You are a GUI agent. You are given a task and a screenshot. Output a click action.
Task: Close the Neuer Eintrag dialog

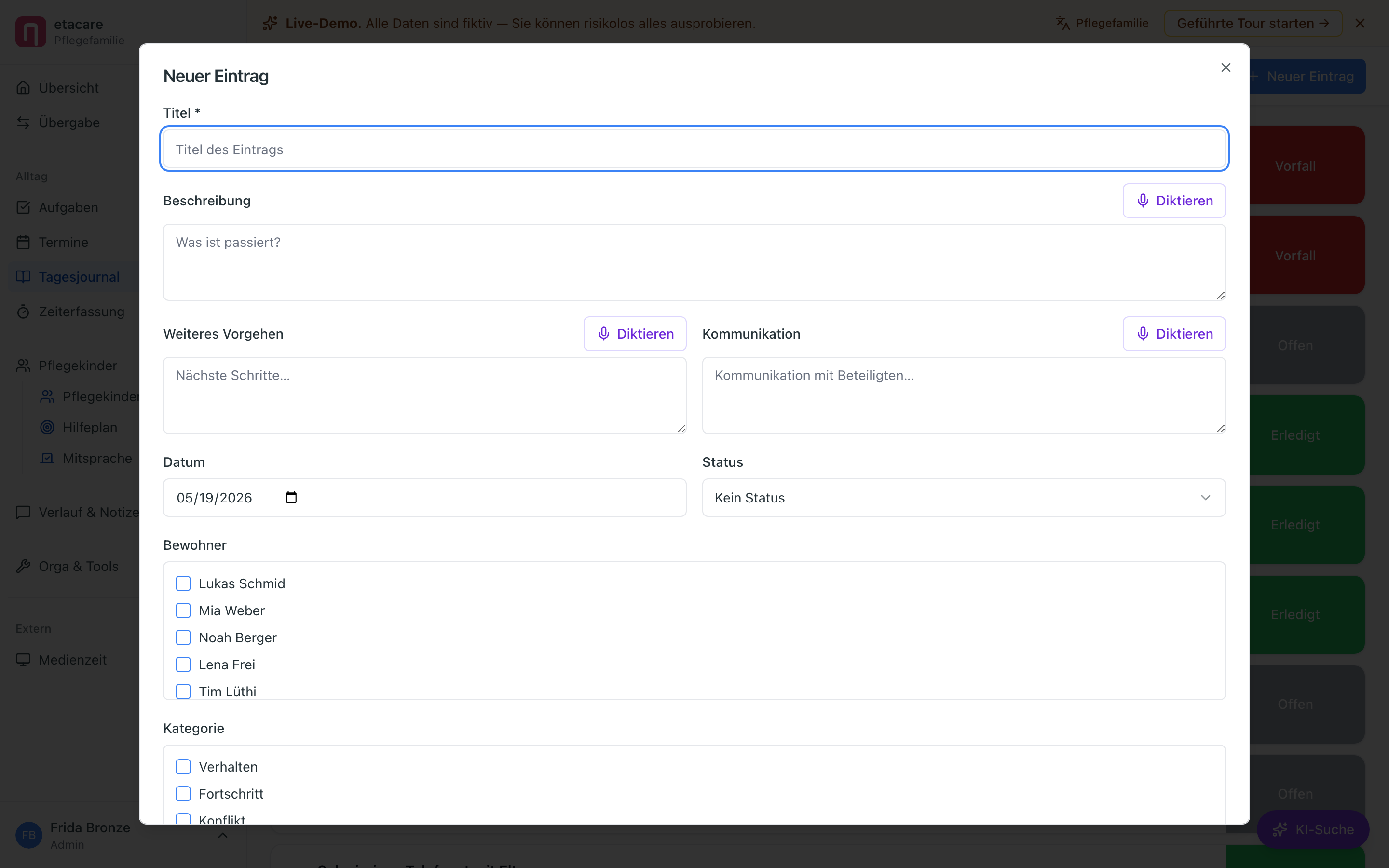coord(1226,68)
